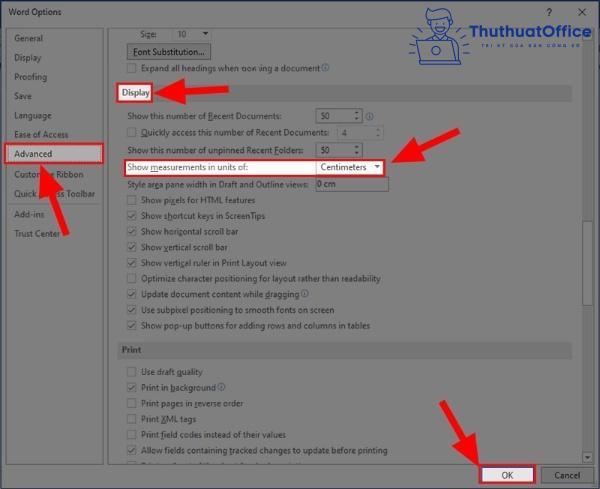The height and width of the screenshot is (489, 600).
Task: Enable Quickly access this number of Recent Documents
Action: point(132,132)
